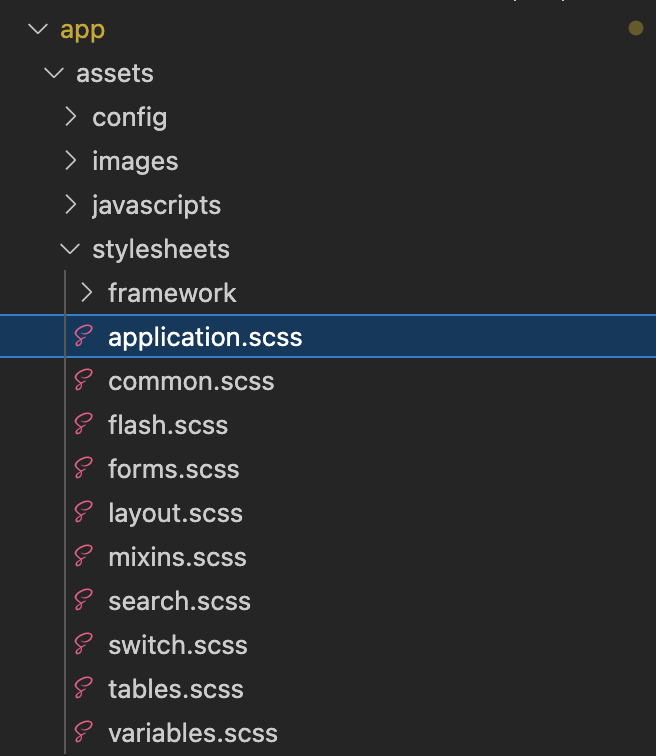The image size is (656, 756).
Task: Click the Sass icon beside search.scss
Action: coord(84,601)
